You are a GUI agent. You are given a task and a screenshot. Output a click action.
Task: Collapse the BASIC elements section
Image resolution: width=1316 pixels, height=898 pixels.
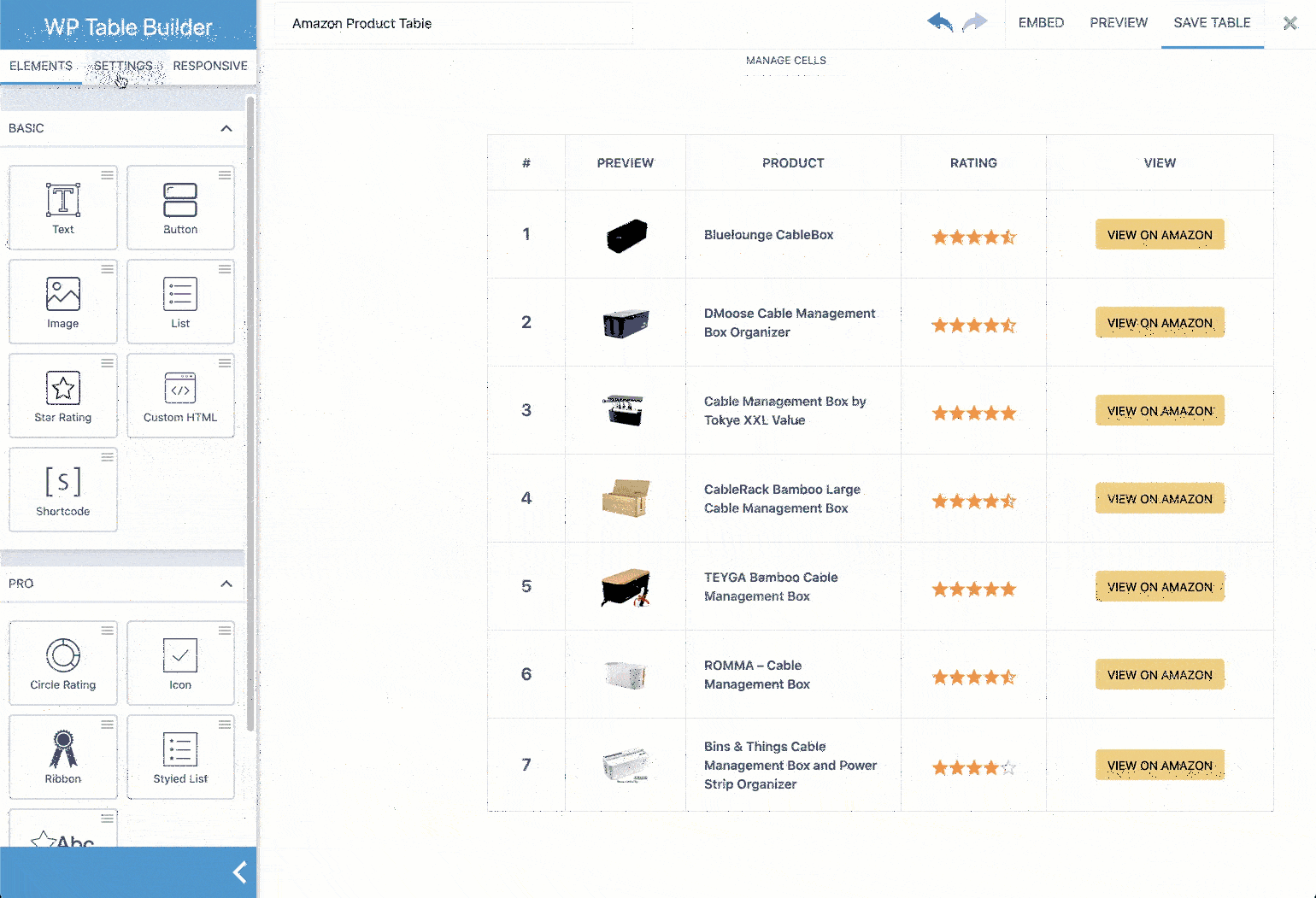(226, 128)
